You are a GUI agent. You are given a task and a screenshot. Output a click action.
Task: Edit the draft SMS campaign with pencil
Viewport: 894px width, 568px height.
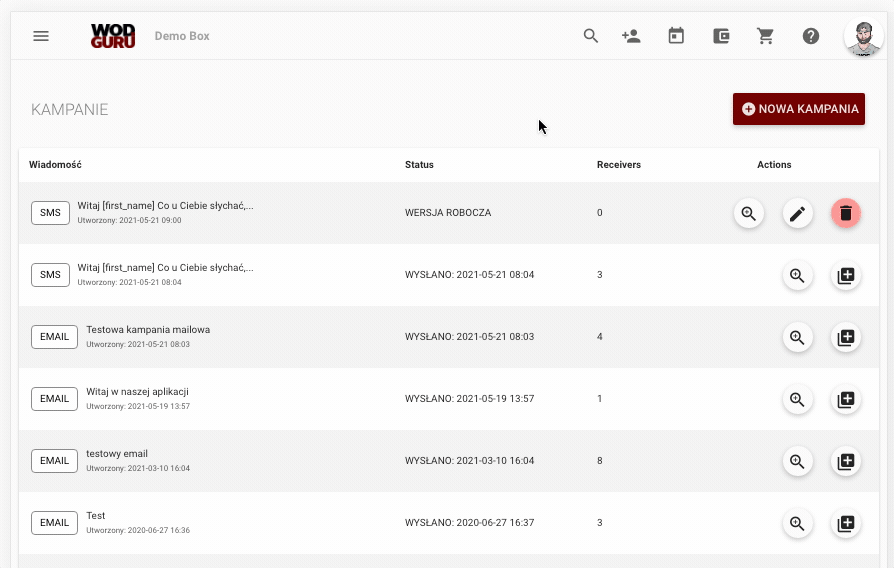[x=797, y=213]
